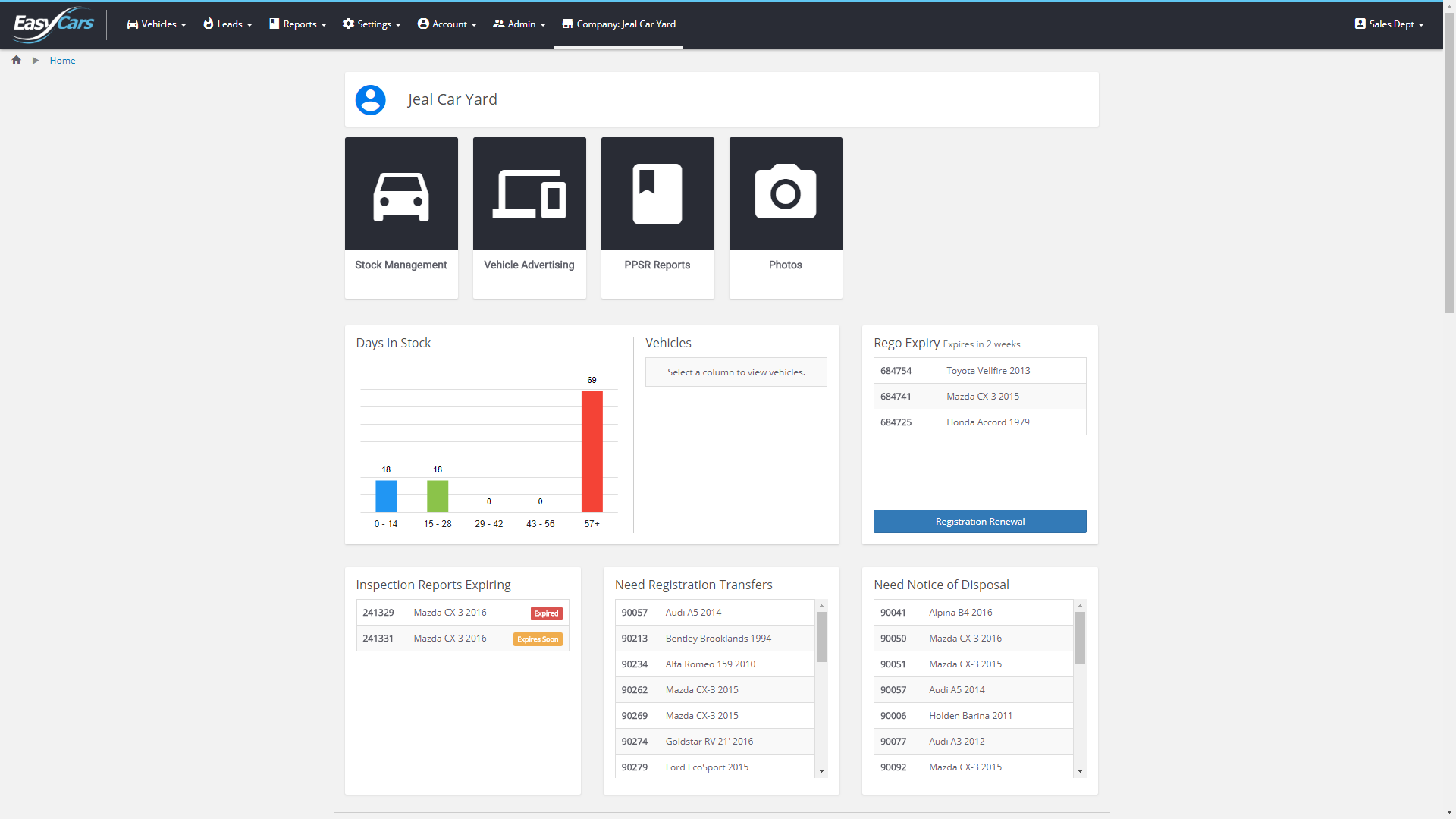Image resolution: width=1456 pixels, height=819 pixels.
Task: Select the 57+ days in stock bar
Action: (x=591, y=449)
